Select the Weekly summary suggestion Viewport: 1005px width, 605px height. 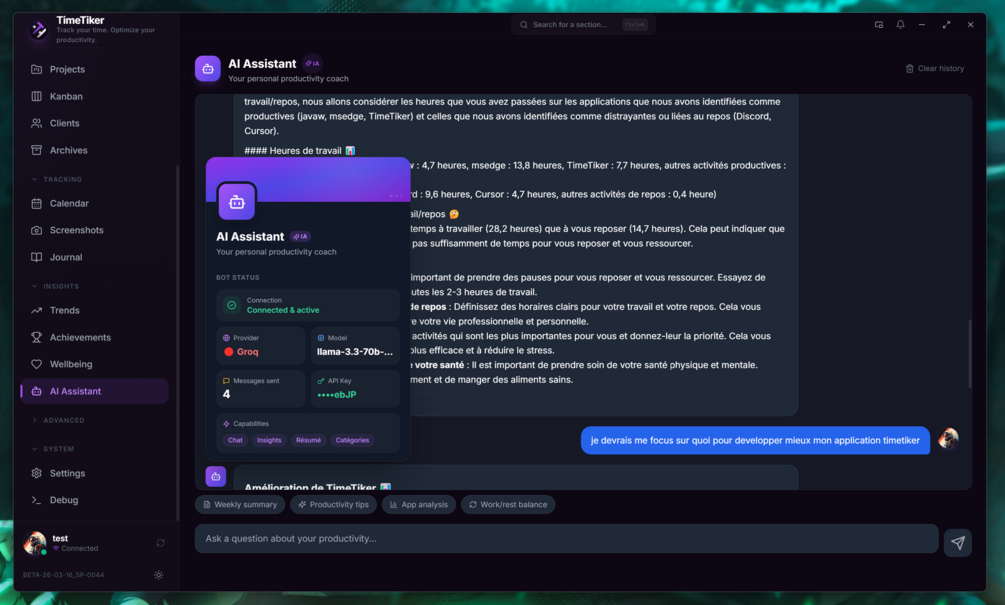[x=240, y=504]
